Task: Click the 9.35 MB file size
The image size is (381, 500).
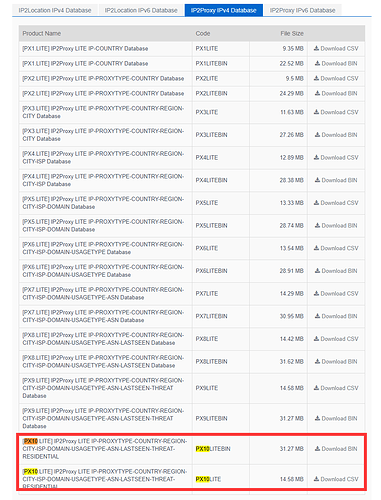Action: [293, 49]
